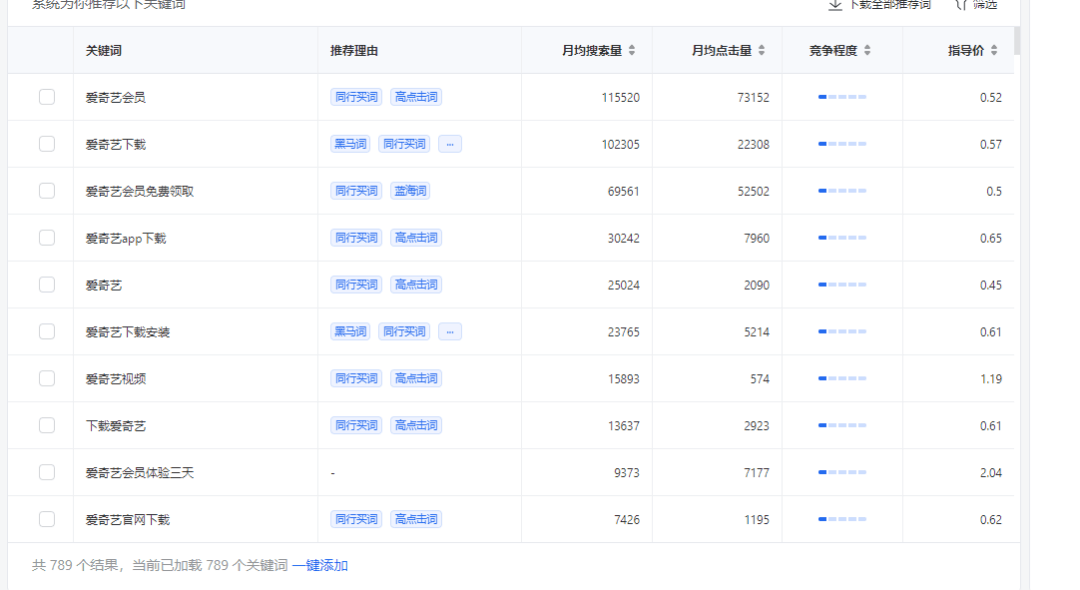Sort by 指导价 column arrows
Image resolution: width=1080 pixels, height=590 pixels.
(994, 50)
